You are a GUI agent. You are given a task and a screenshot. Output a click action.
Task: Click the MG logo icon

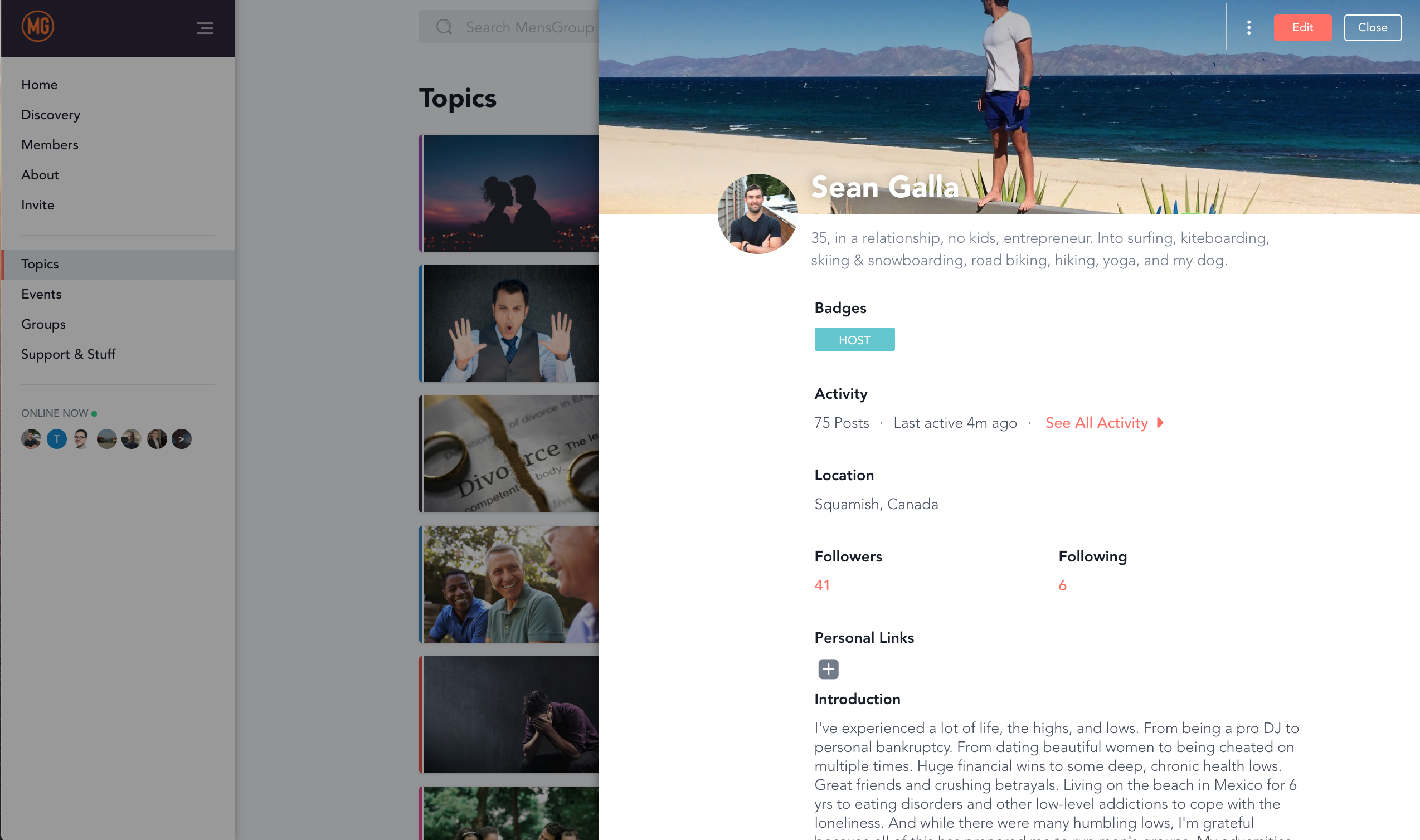pyautogui.click(x=38, y=27)
